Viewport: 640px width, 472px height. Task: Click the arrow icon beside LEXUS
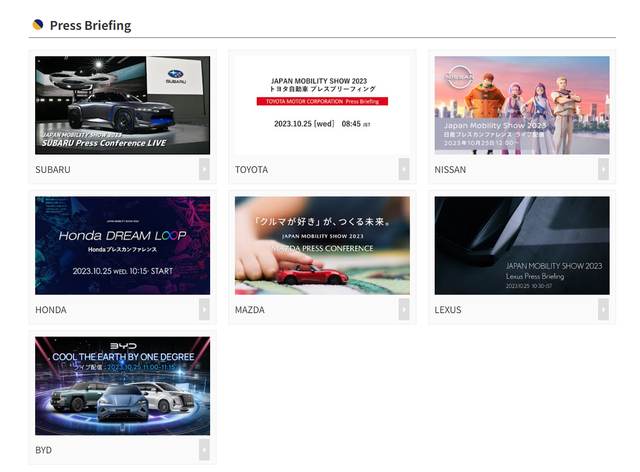[x=604, y=309]
